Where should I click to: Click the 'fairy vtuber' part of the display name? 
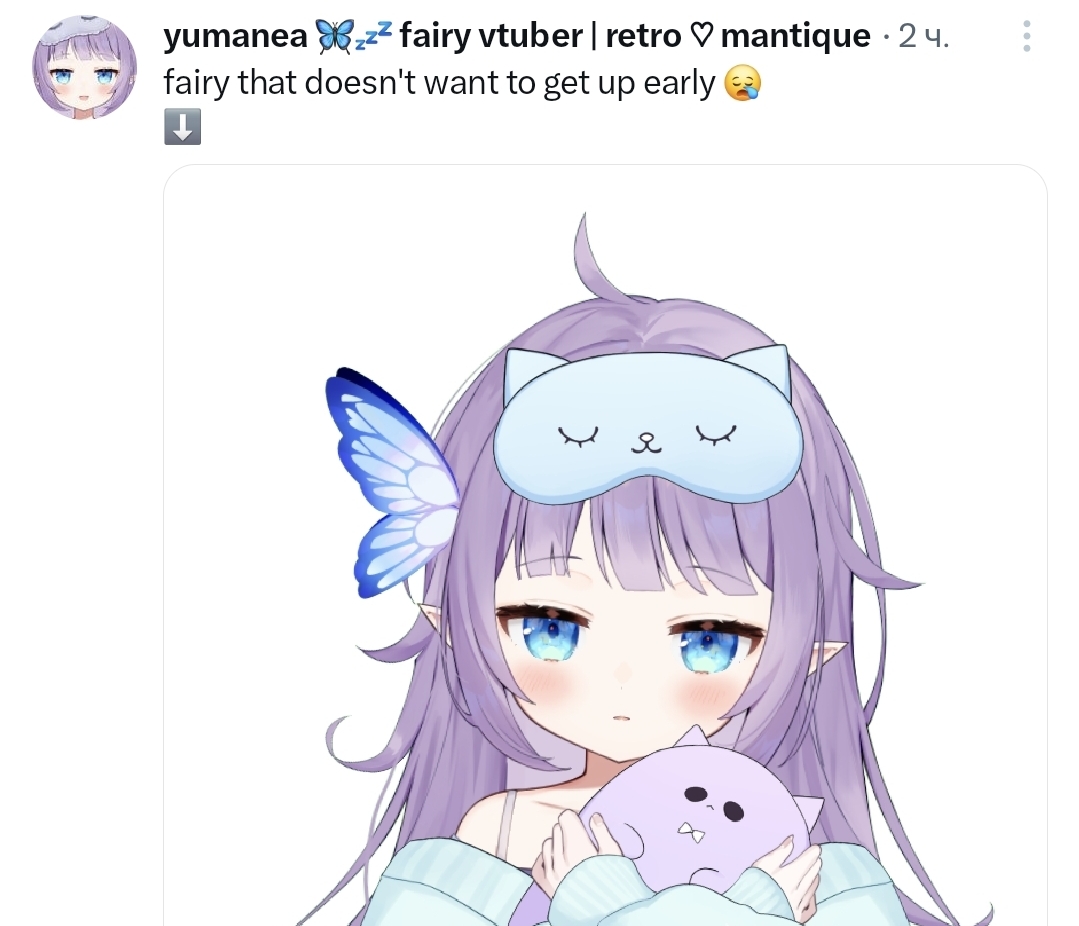491,36
